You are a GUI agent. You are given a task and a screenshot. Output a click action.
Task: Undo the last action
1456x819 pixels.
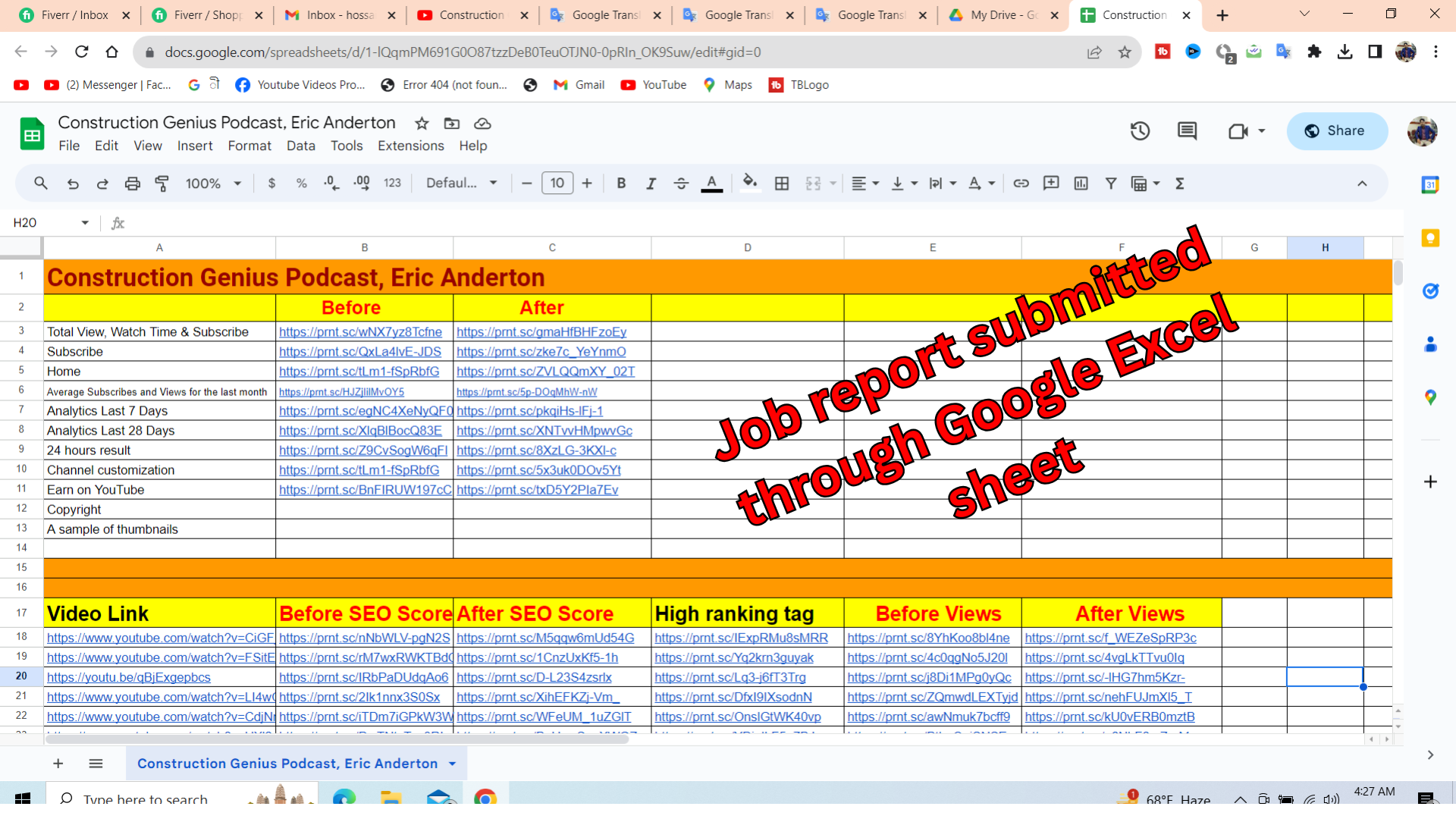pyautogui.click(x=73, y=184)
